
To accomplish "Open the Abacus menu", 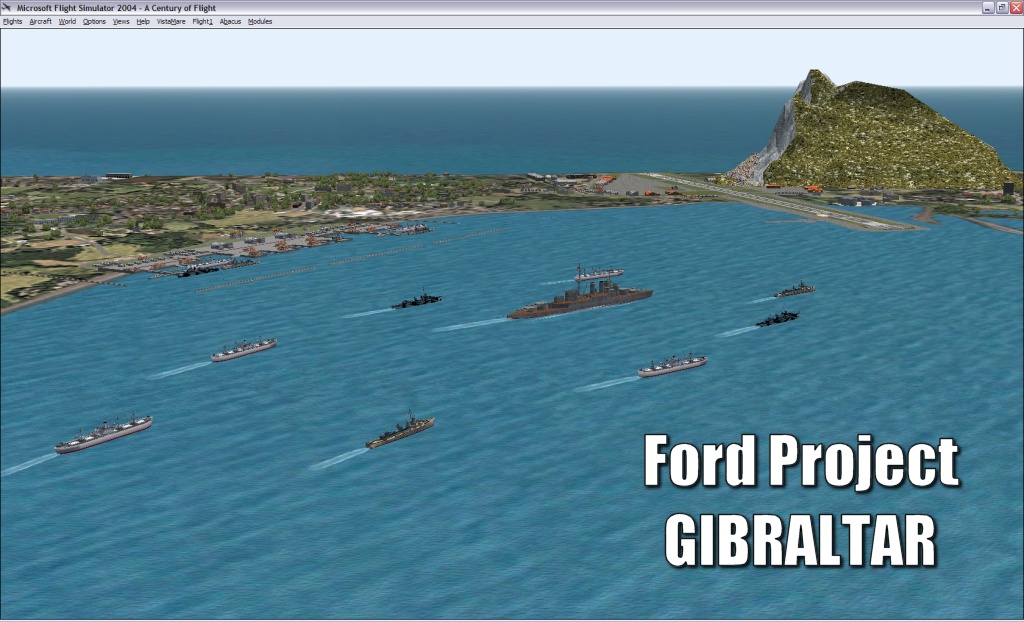I will coord(230,22).
